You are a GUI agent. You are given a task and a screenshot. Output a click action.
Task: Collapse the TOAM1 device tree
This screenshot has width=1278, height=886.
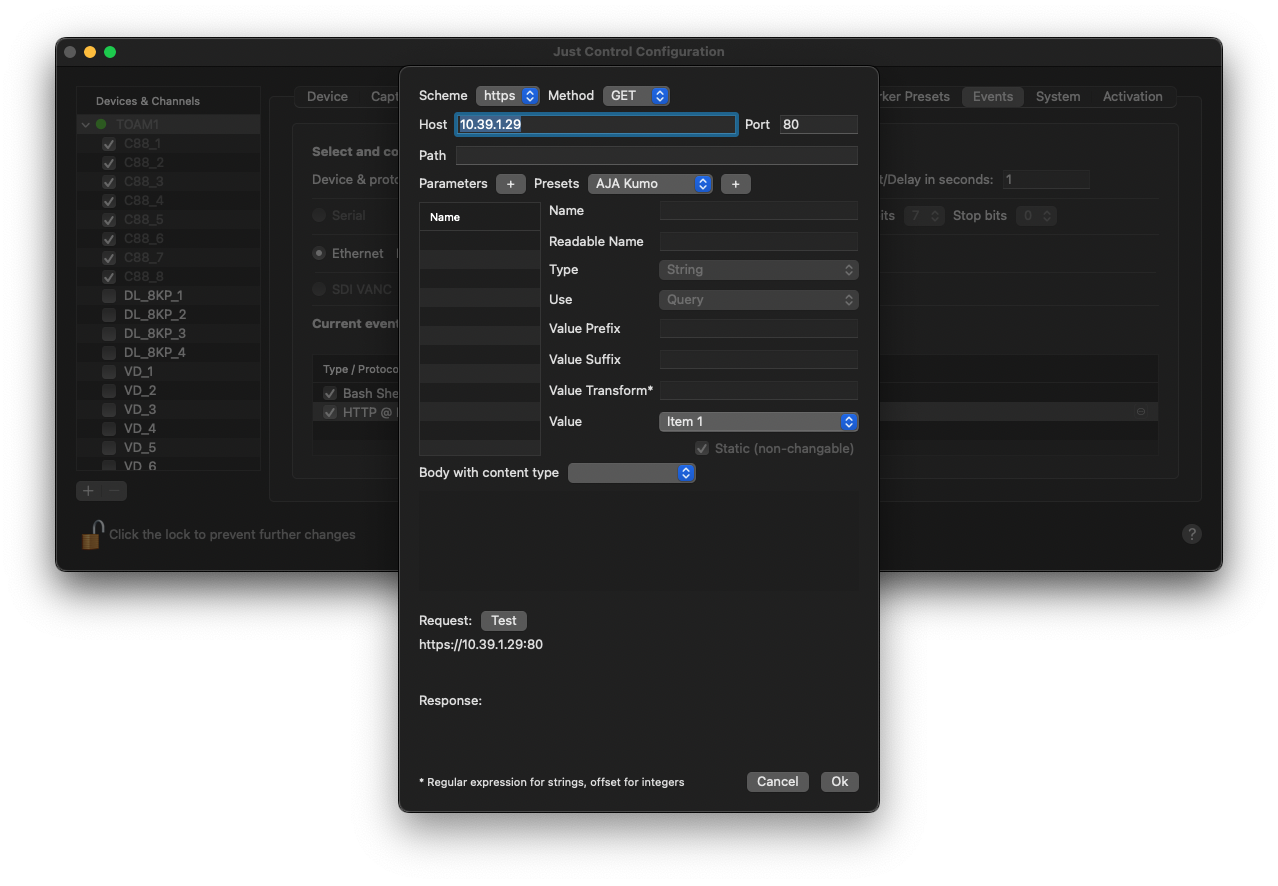tap(86, 125)
